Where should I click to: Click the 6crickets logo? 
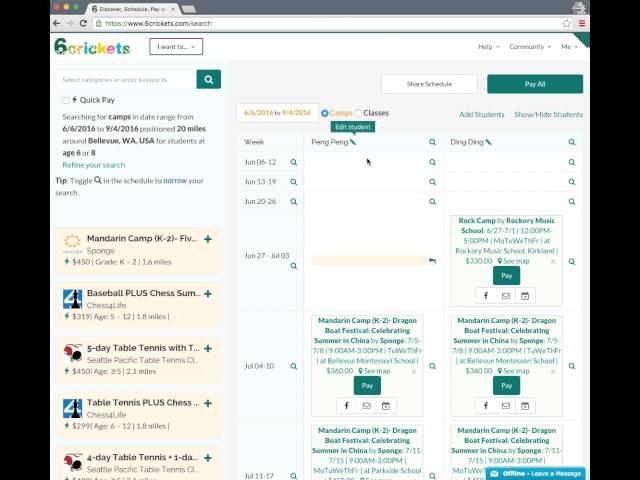tap(92, 47)
